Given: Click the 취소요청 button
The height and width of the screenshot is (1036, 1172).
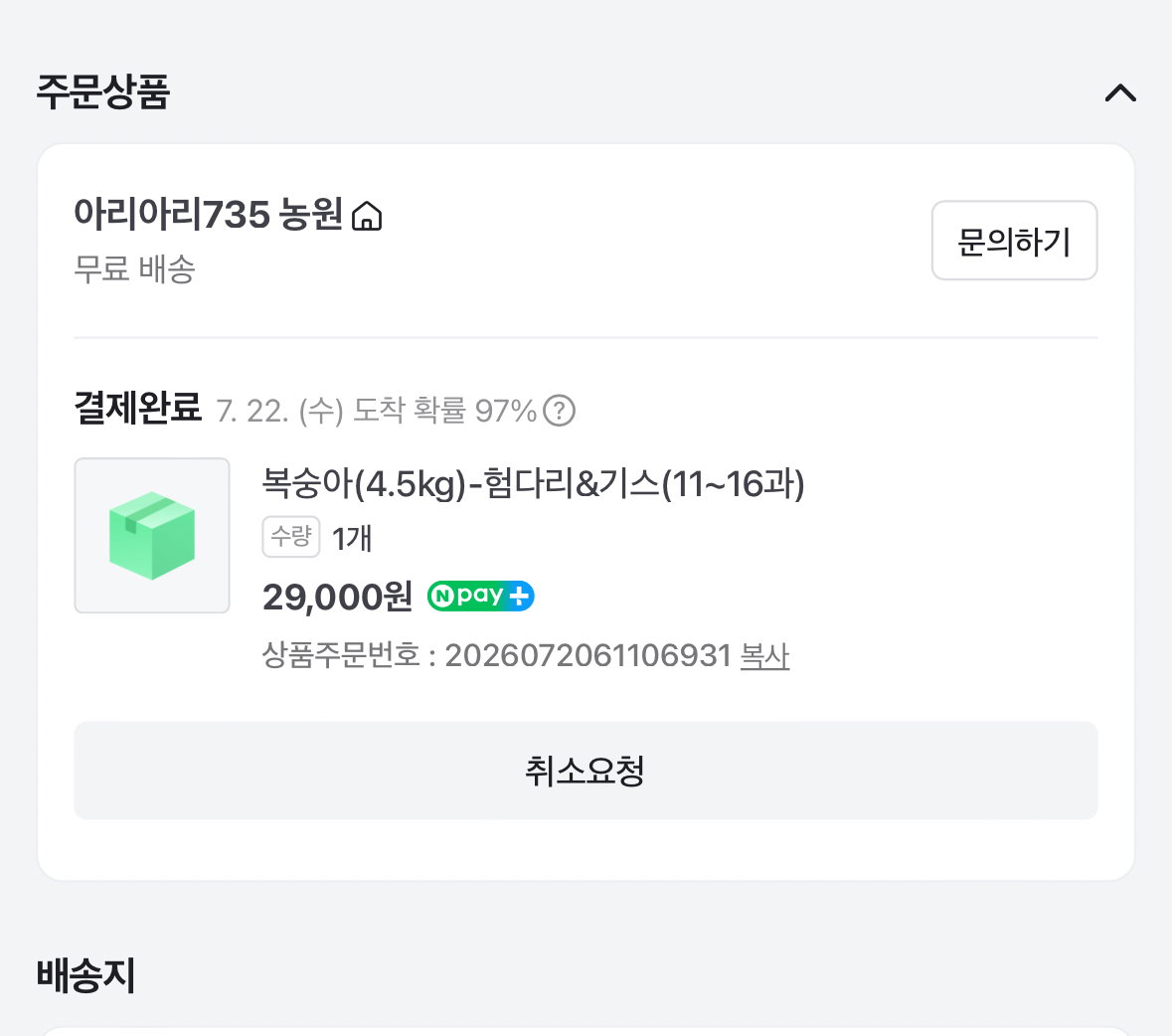Looking at the screenshot, I should (586, 771).
